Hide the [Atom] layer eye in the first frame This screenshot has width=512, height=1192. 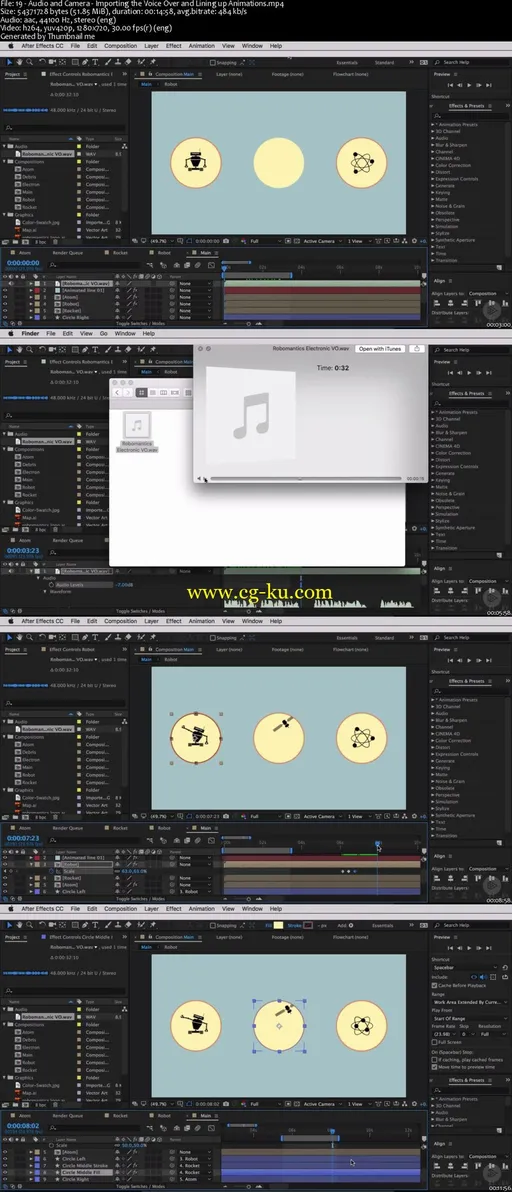point(5,297)
